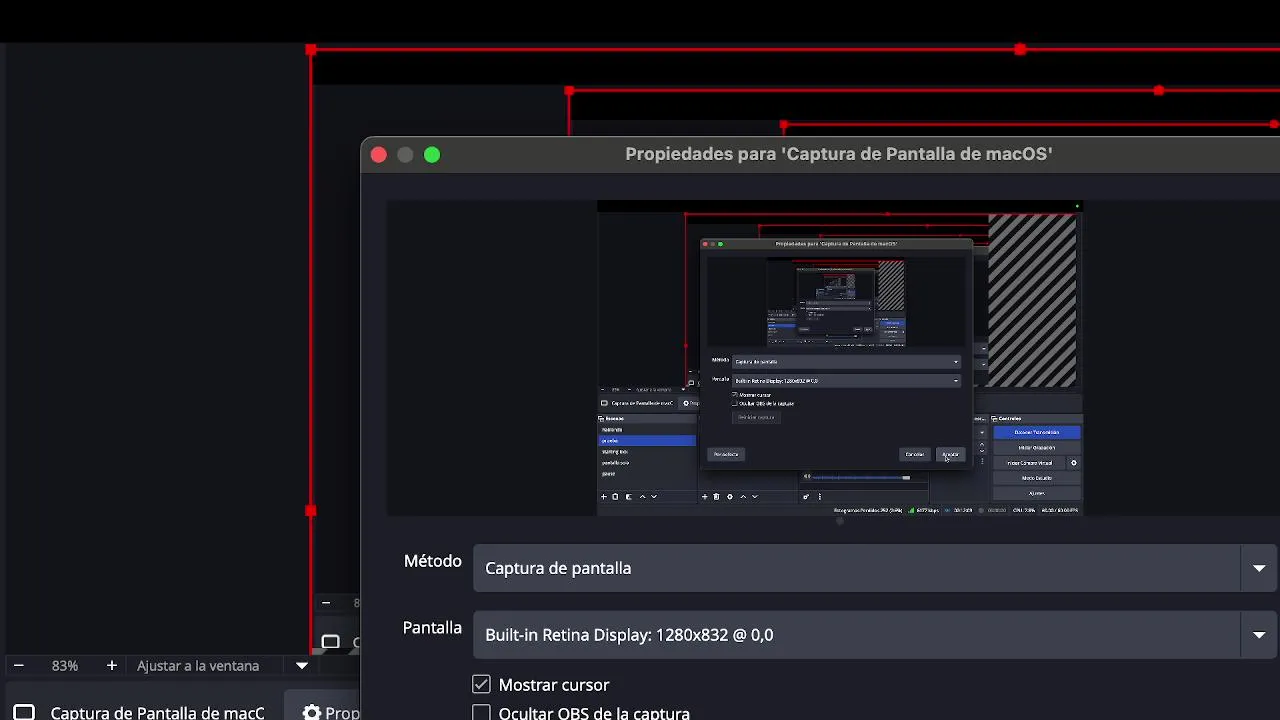Uncheck the 'Mostrar cursor' checkbox

481,685
